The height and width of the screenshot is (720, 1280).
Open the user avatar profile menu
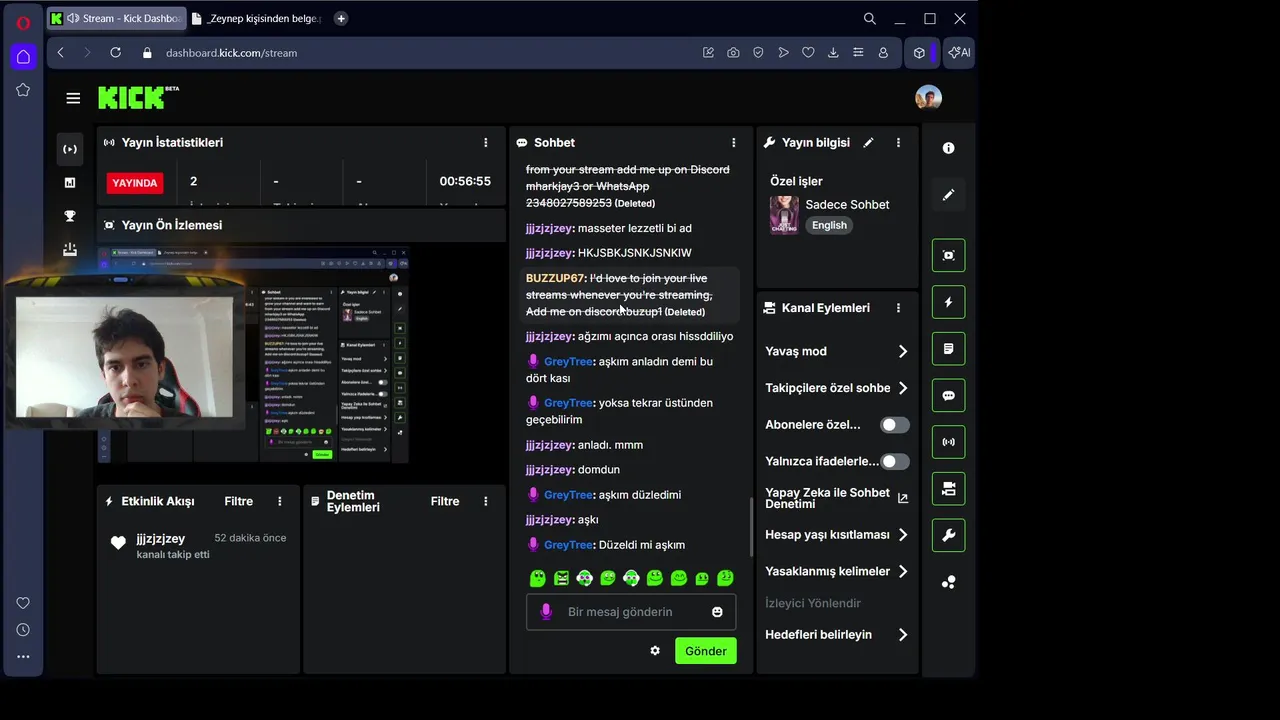coord(928,98)
